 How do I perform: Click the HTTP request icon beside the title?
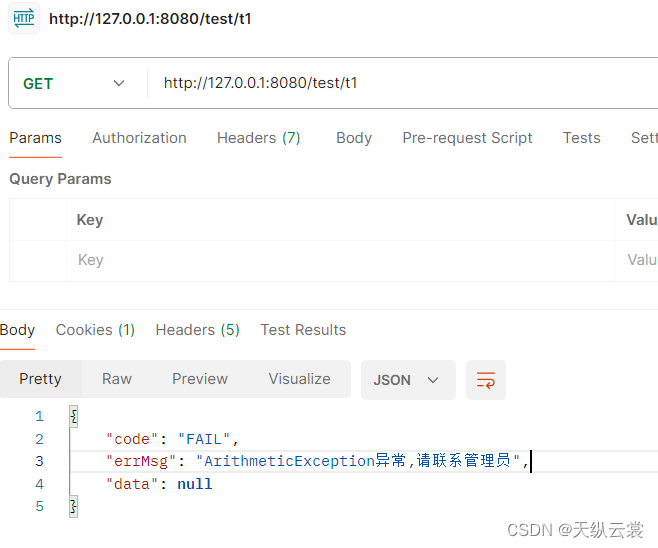click(24, 18)
